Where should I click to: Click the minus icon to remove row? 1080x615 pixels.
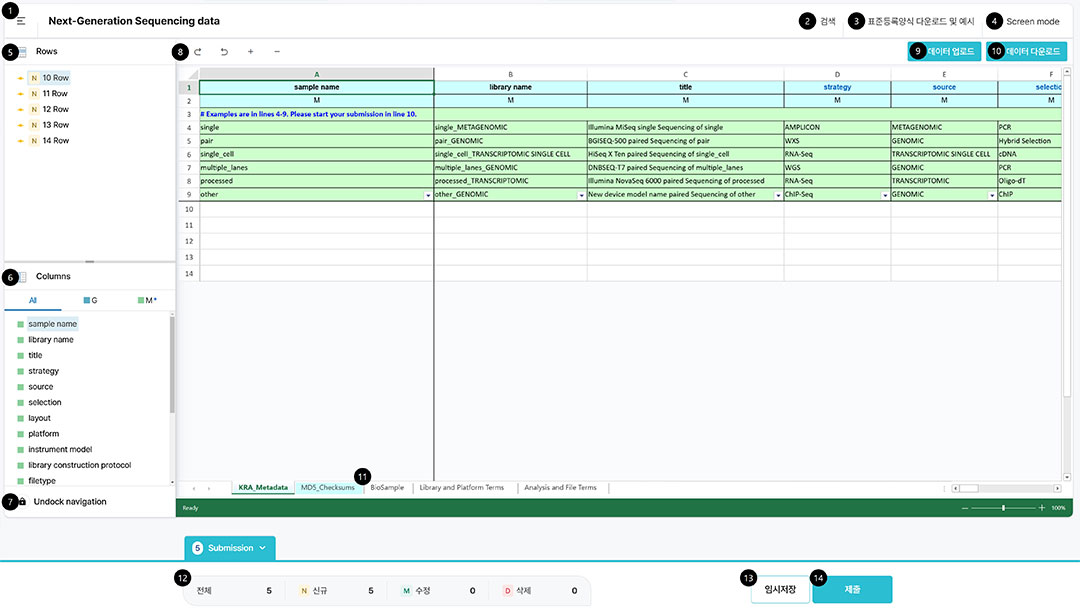(x=277, y=51)
